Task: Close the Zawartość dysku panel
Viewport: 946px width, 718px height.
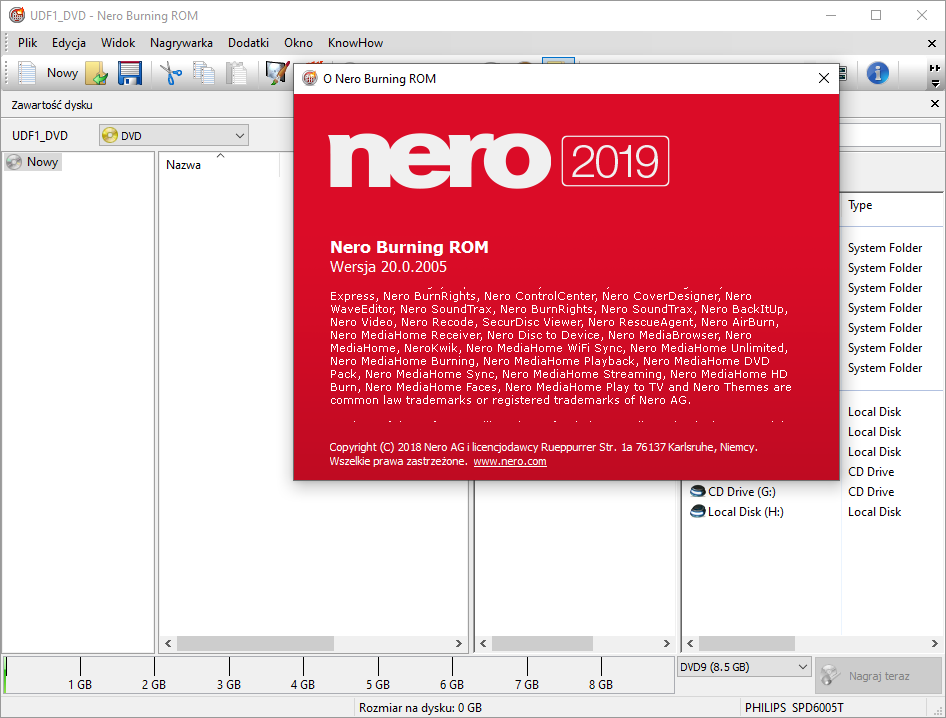Action: tap(935, 104)
